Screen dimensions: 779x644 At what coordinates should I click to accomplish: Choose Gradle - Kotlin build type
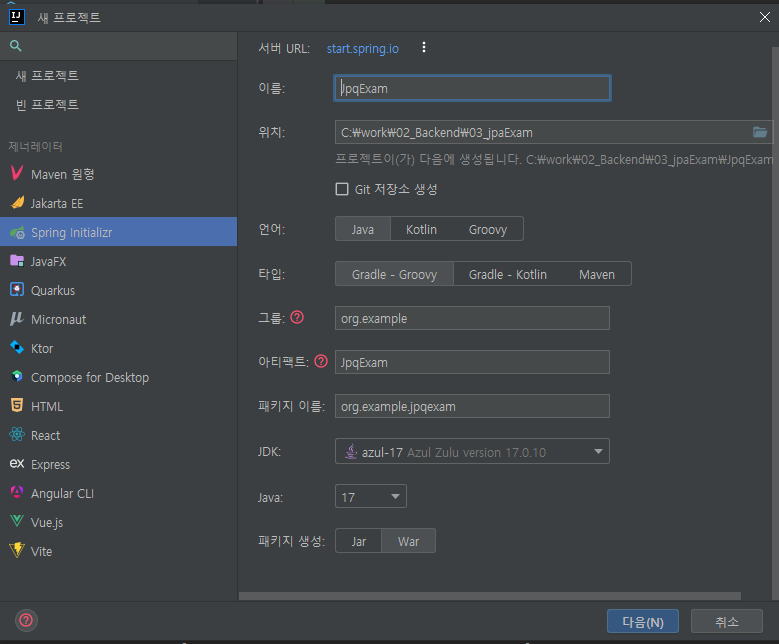click(508, 274)
